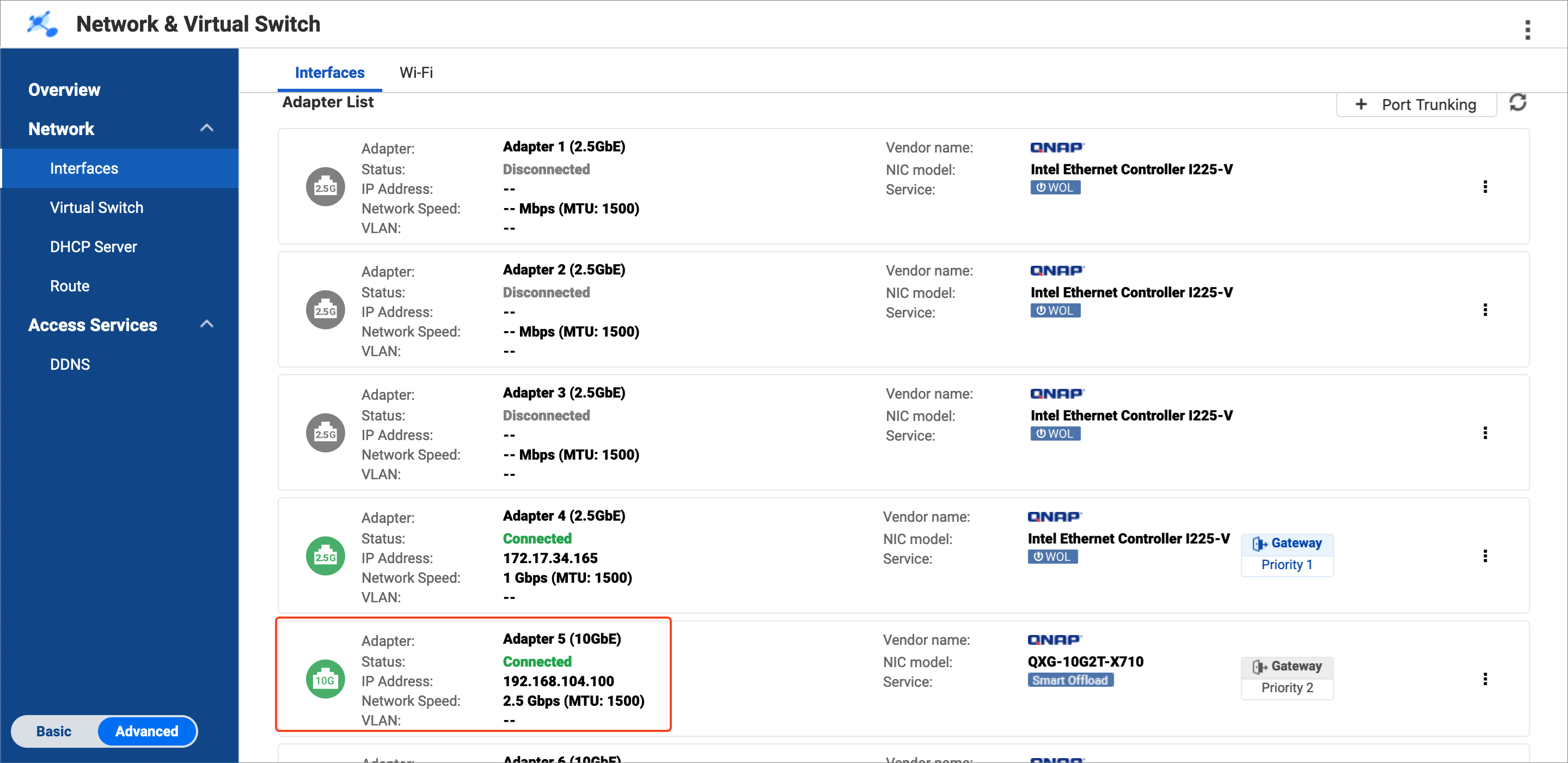Click Network & Virtual Switch app logo

pyautogui.click(x=42, y=25)
